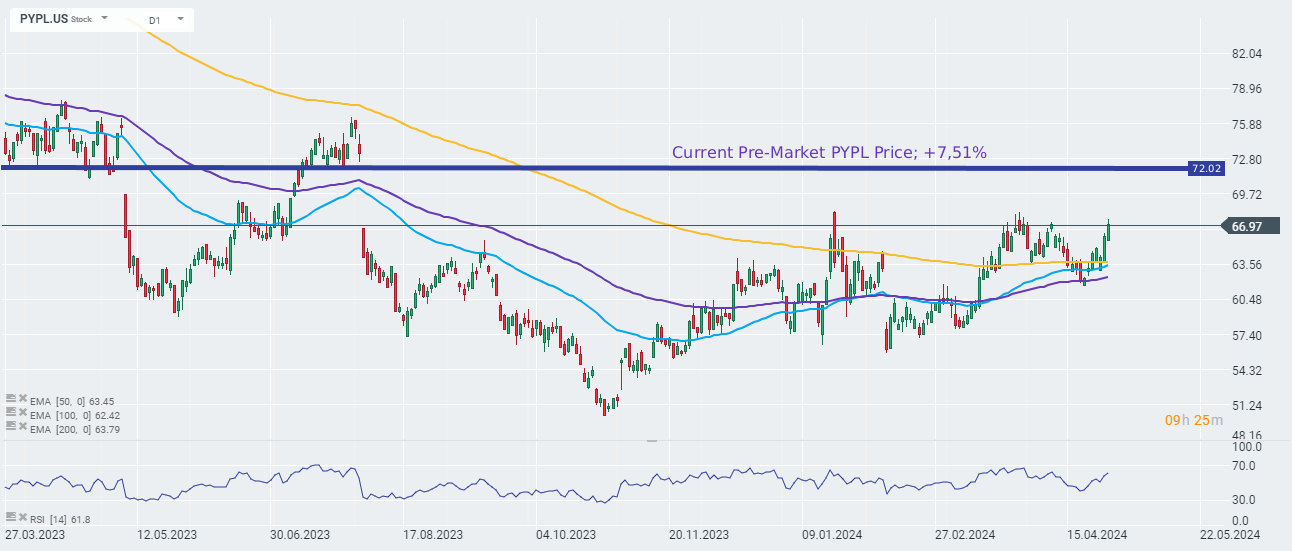1292x551 pixels.
Task: Click the 57.40 price axis label
Action: (x=1247, y=335)
